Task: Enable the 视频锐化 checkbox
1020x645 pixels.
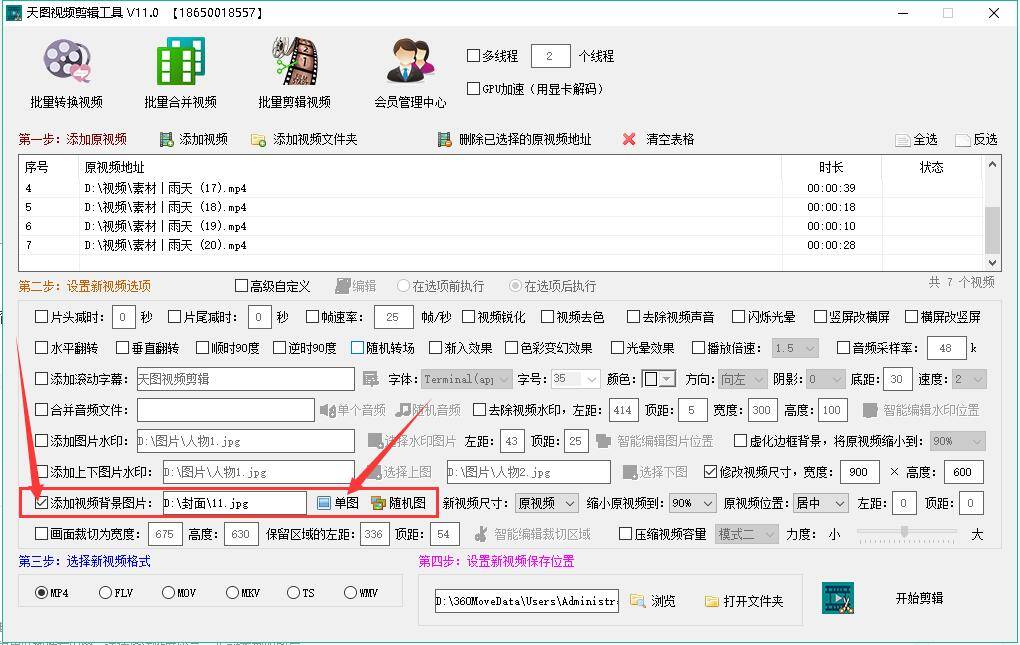Action: pyautogui.click(x=468, y=317)
